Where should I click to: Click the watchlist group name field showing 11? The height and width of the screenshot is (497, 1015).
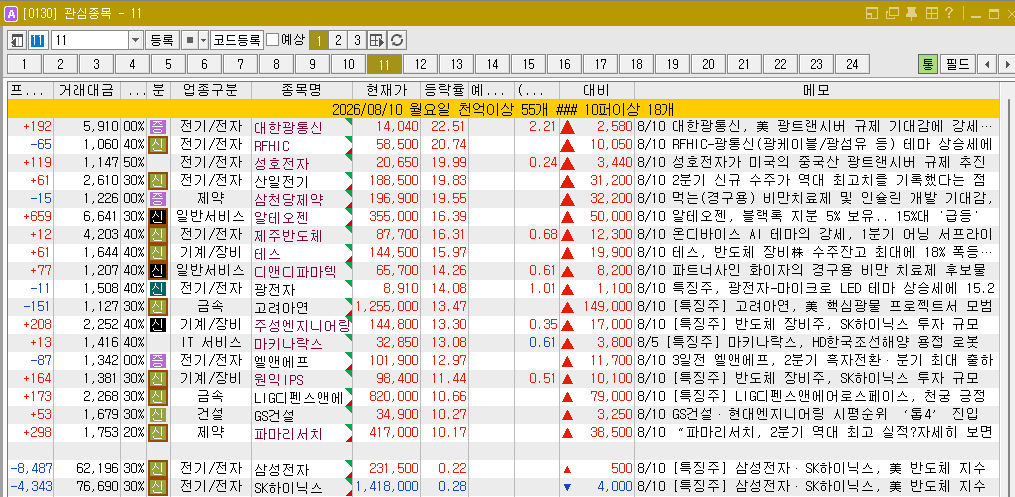point(90,40)
